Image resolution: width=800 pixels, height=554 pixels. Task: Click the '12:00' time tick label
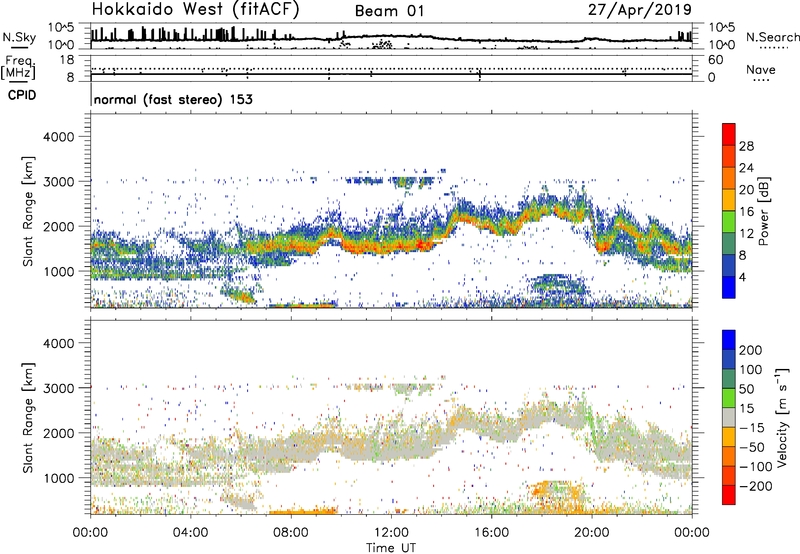[x=391, y=533]
